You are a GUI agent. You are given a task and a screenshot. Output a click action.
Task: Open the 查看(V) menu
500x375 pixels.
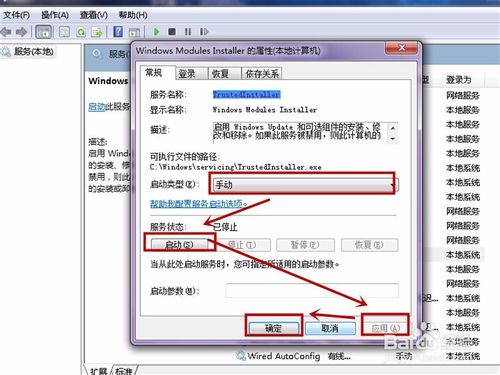(94, 15)
